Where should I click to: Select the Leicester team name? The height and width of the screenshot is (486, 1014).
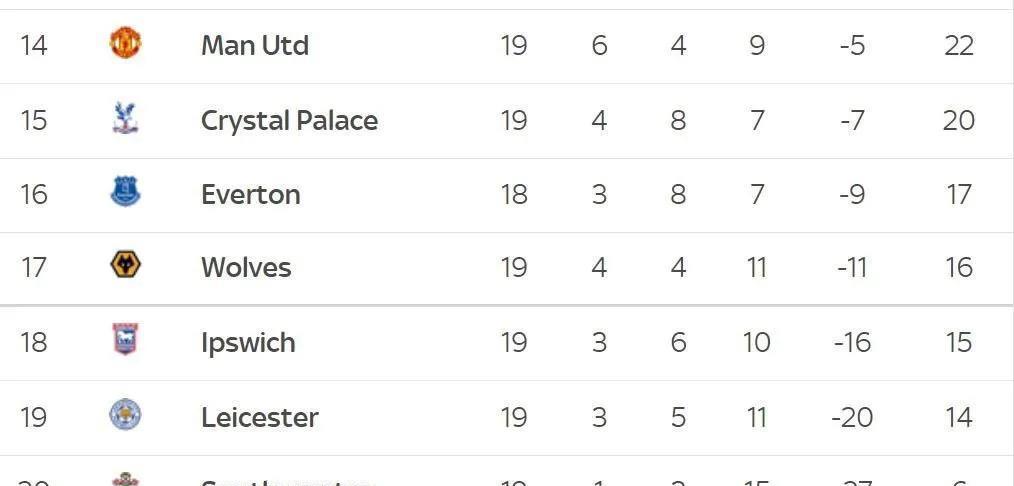pos(259,417)
